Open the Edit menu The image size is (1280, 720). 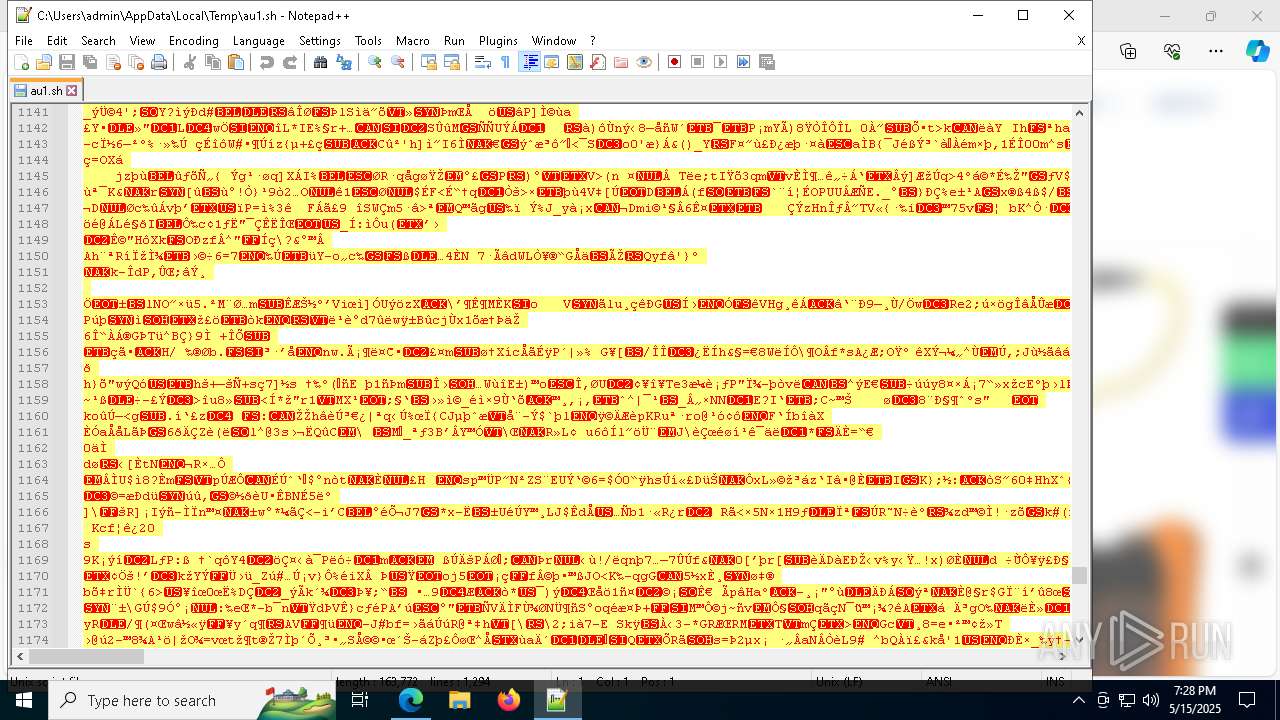pyautogui.click(x=57, y=40)
